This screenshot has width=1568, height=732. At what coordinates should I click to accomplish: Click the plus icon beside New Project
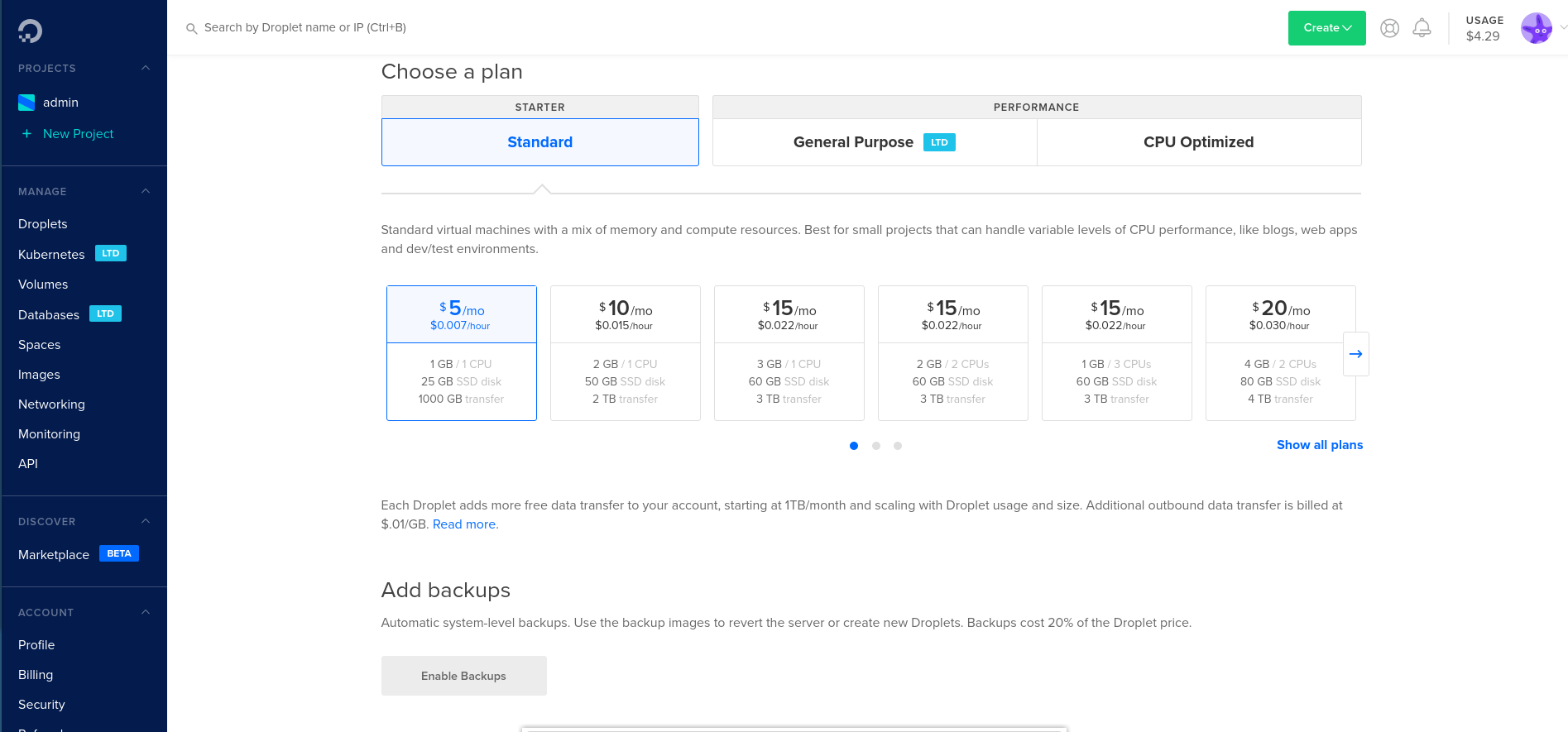(26, 134)
